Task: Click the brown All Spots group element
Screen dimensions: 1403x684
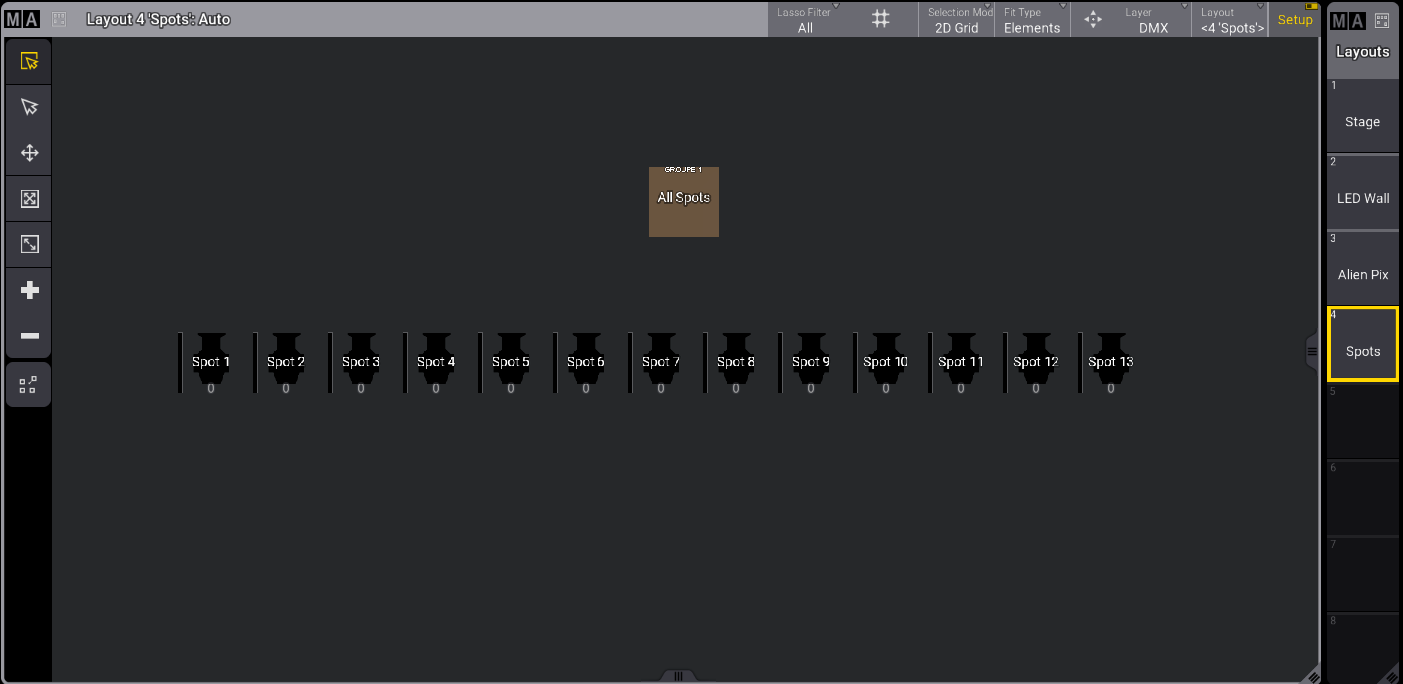Action: (684, 202)
